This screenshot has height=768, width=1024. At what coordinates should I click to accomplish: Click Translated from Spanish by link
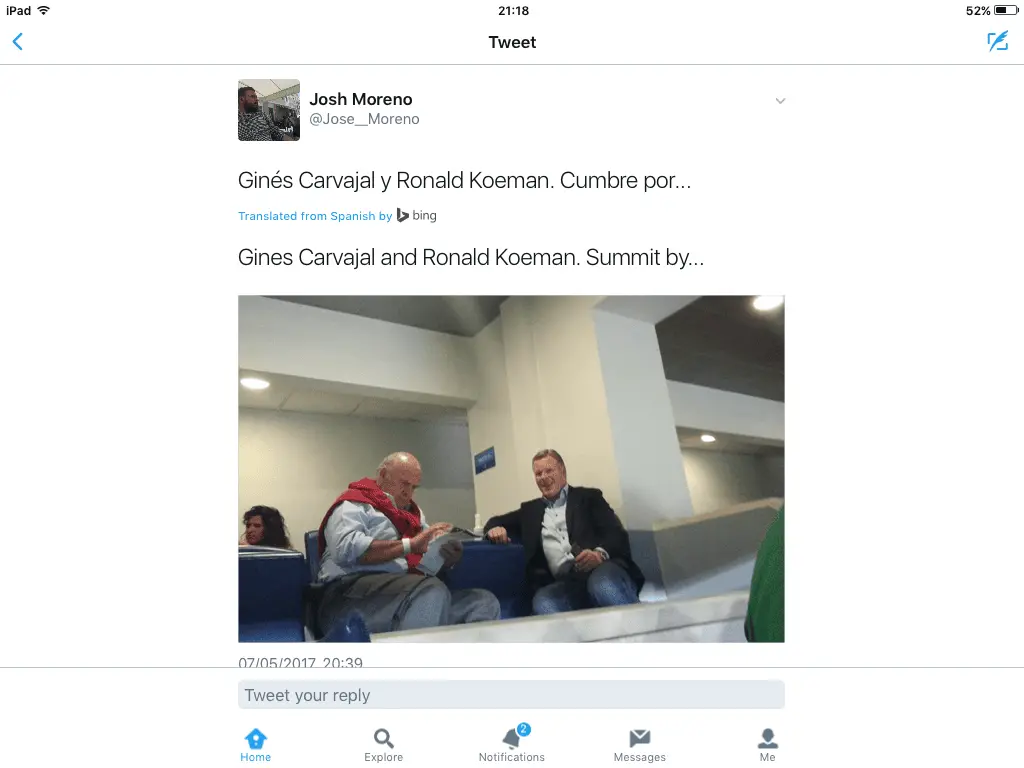315,216
